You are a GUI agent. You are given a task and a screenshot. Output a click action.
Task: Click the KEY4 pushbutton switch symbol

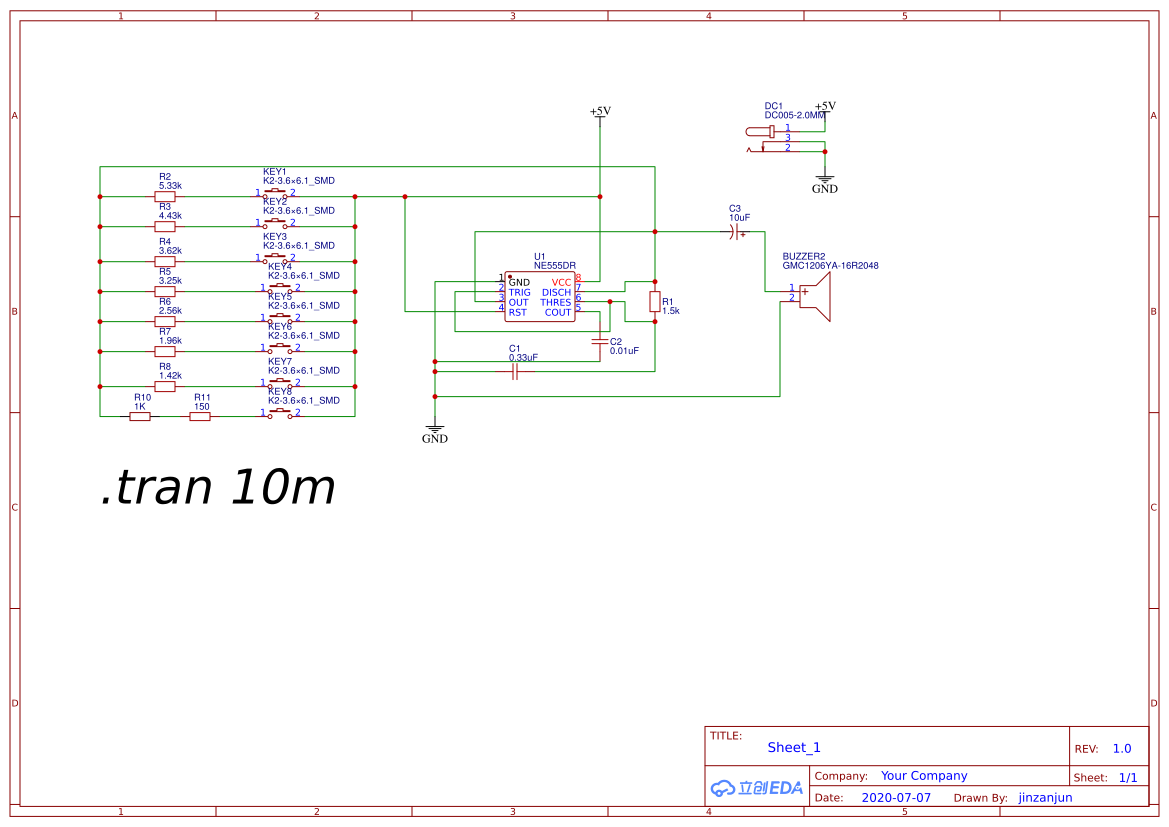(280, 289)
